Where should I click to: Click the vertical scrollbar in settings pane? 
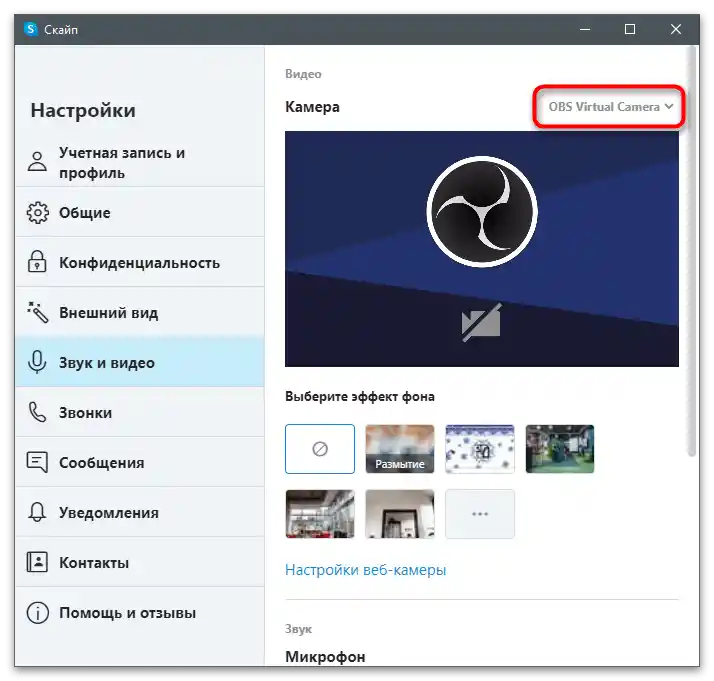(692, 250)
